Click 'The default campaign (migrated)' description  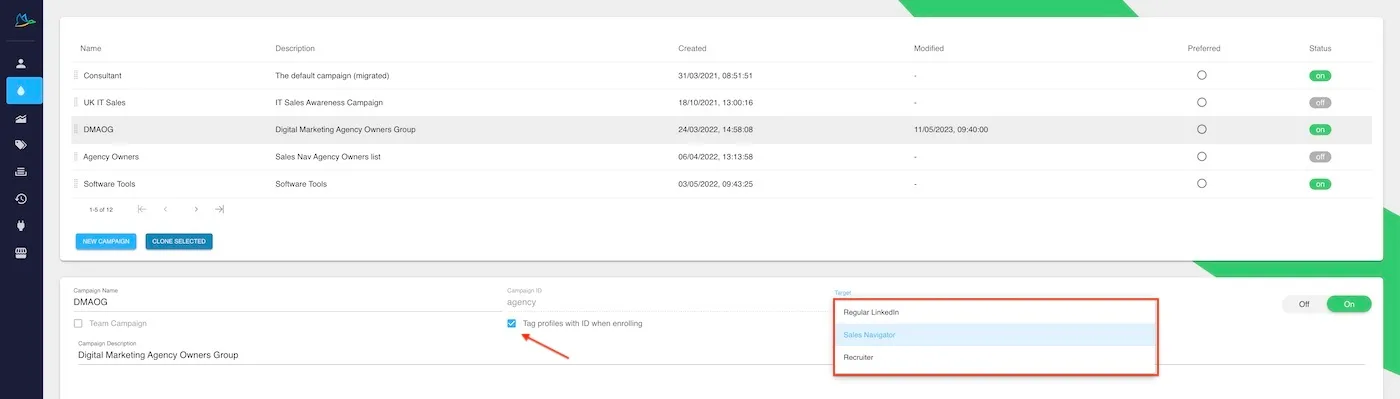tap(332, 75)
